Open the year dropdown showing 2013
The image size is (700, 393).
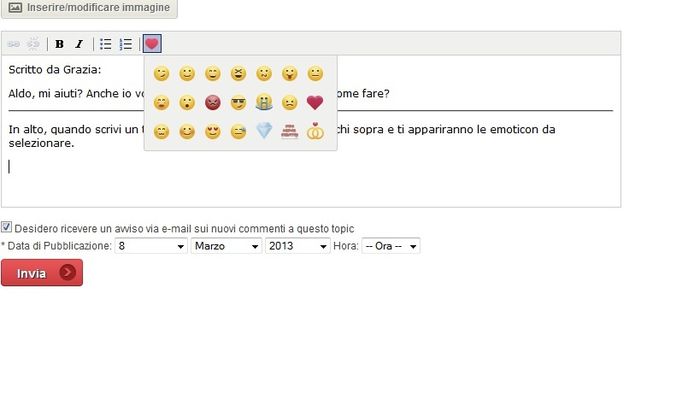coord(298,246)
